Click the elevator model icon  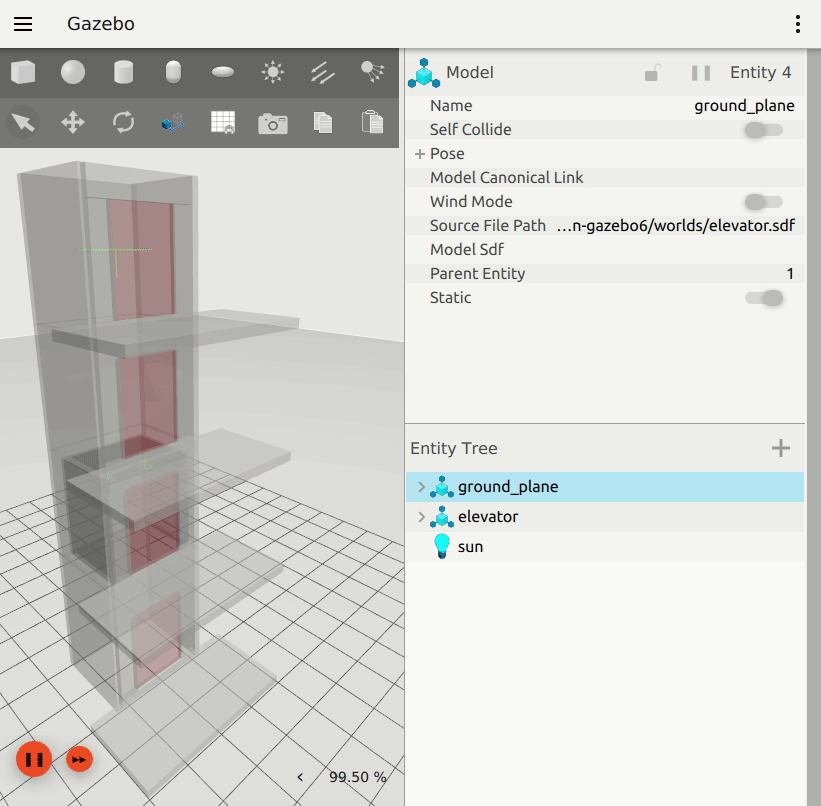pyautogui.click(x=442, y=517)
